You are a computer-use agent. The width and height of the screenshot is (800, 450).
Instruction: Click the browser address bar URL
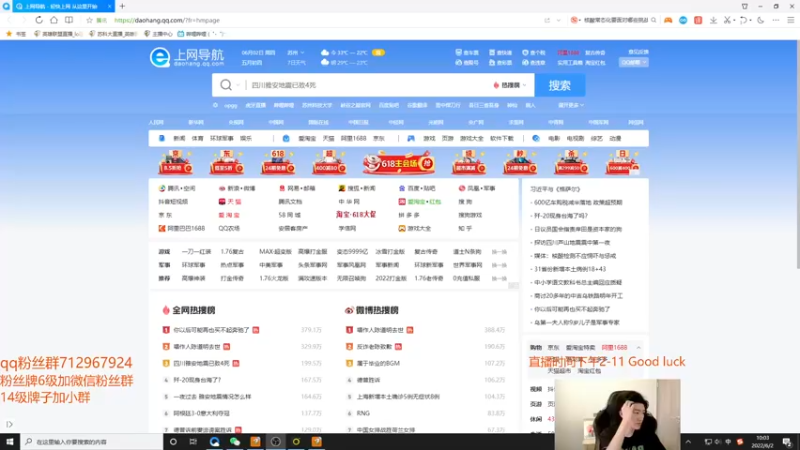click(x=167, y=20)
